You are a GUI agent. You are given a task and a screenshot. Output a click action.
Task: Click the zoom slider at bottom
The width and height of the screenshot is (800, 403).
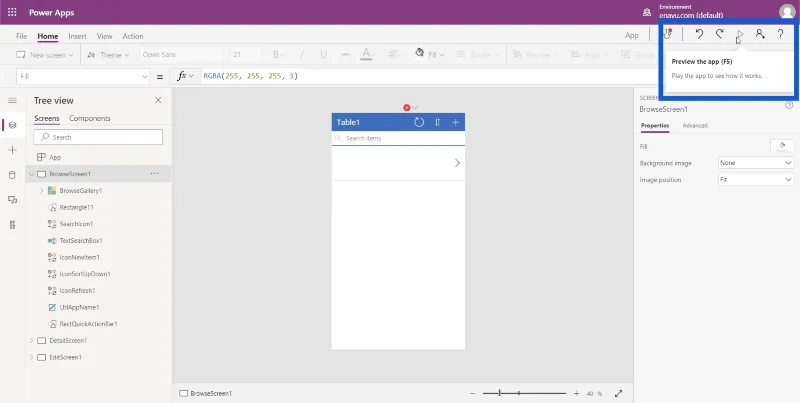pos(524,393)
